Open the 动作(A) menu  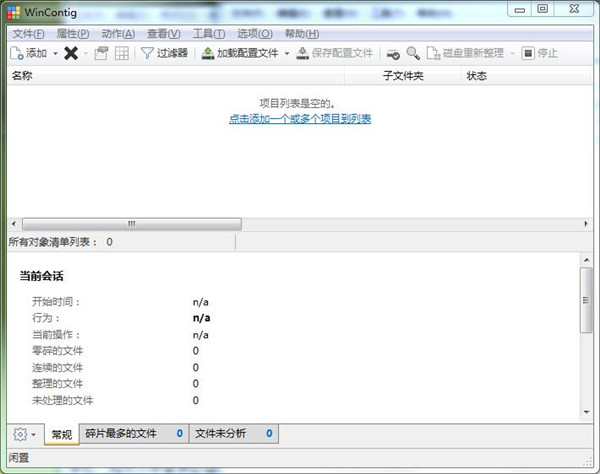coord(118,34)
